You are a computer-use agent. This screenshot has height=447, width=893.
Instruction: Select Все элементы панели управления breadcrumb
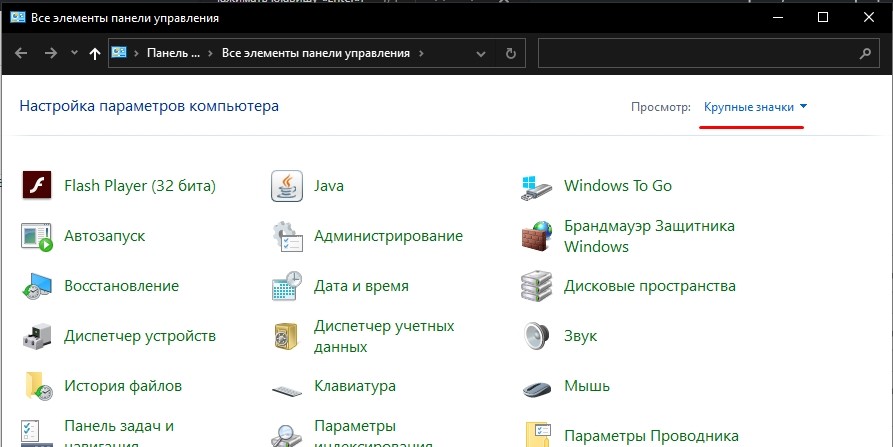[316, 53]
